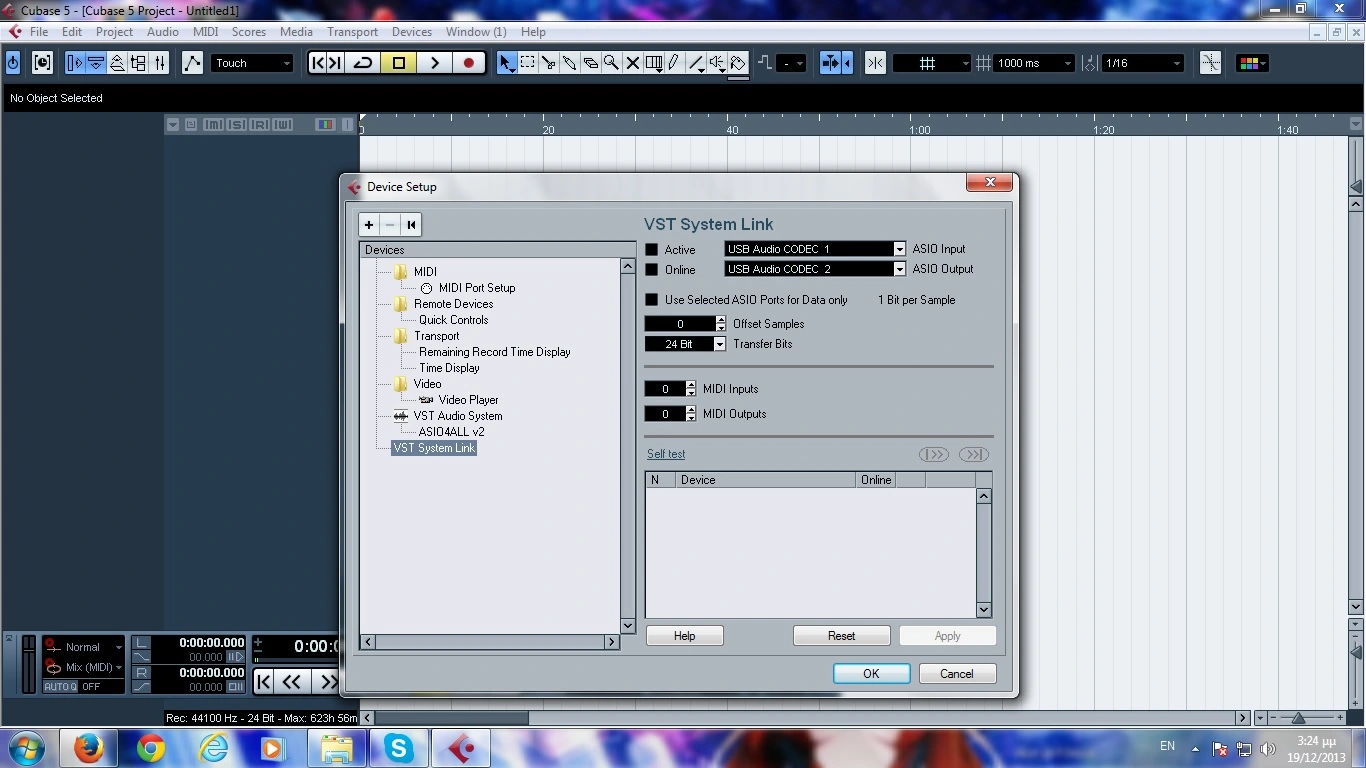Select the Mute X tool
This screenshot has width=1366, height=768.
coord(632,63)
